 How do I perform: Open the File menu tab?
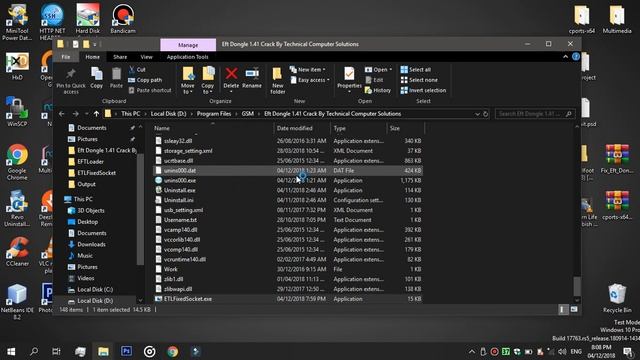tap(65, 57)
